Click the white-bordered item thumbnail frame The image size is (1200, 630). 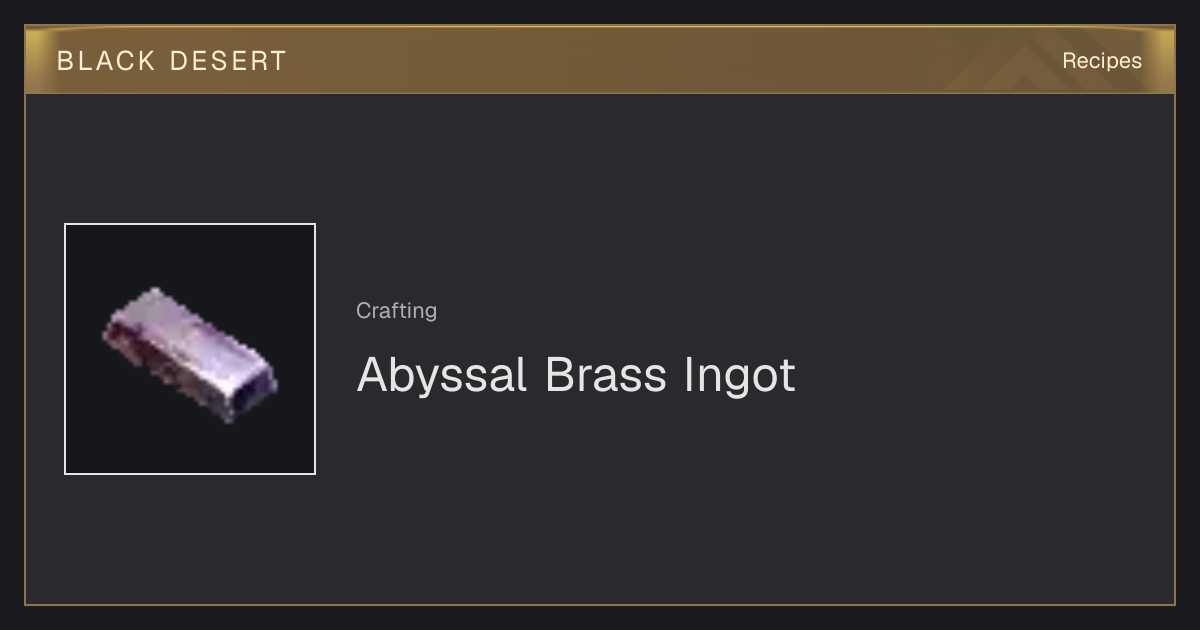[x=190, y=349]
